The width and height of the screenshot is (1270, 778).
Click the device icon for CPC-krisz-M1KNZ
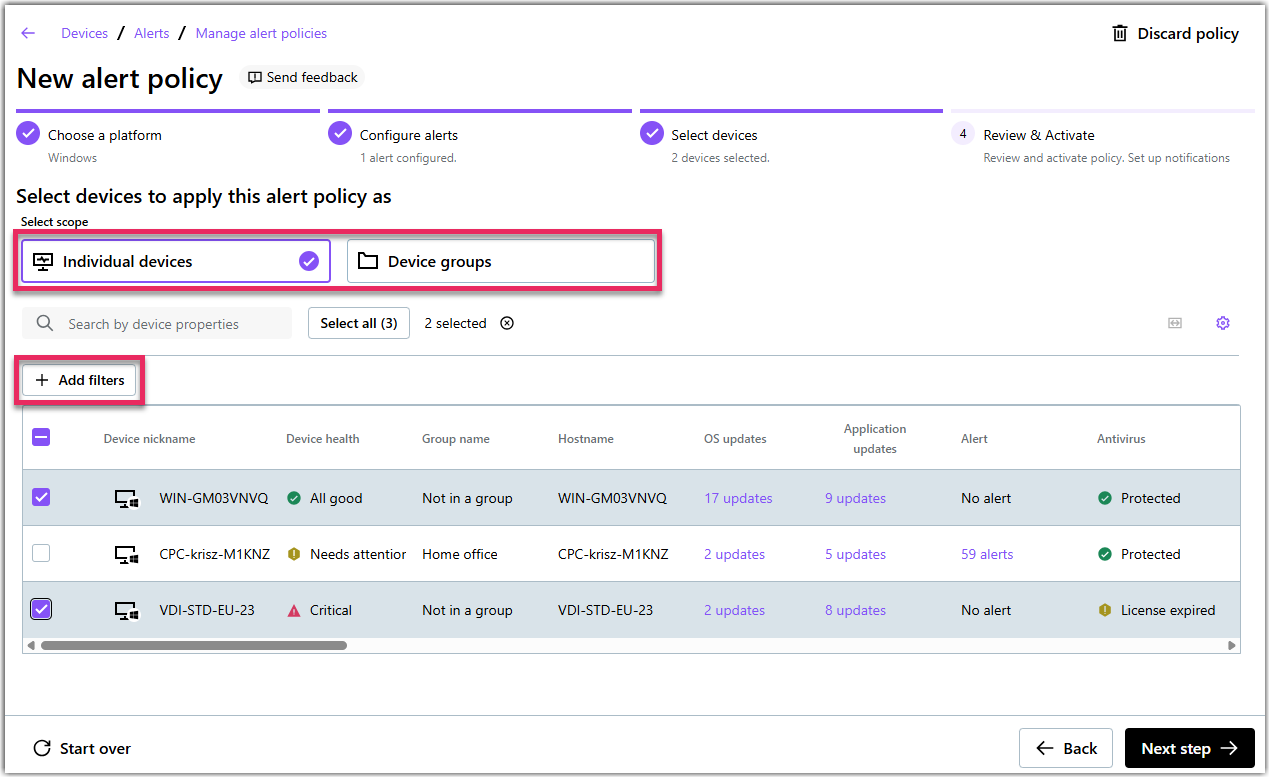(x=126, y=554)
